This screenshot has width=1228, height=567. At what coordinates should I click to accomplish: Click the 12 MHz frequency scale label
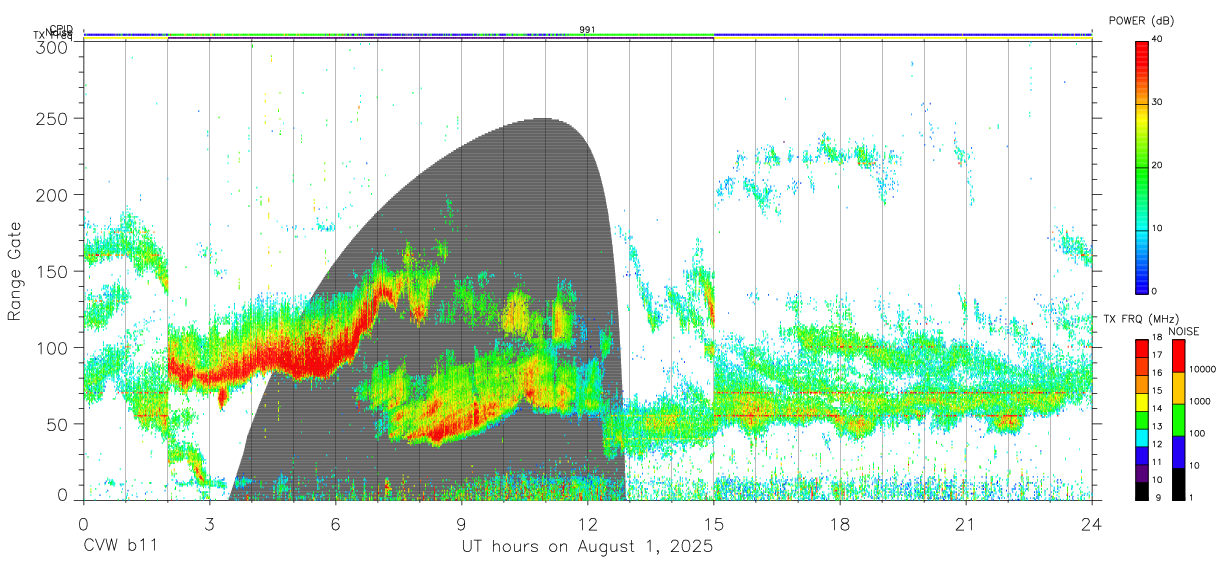[x=1157, y=445]
